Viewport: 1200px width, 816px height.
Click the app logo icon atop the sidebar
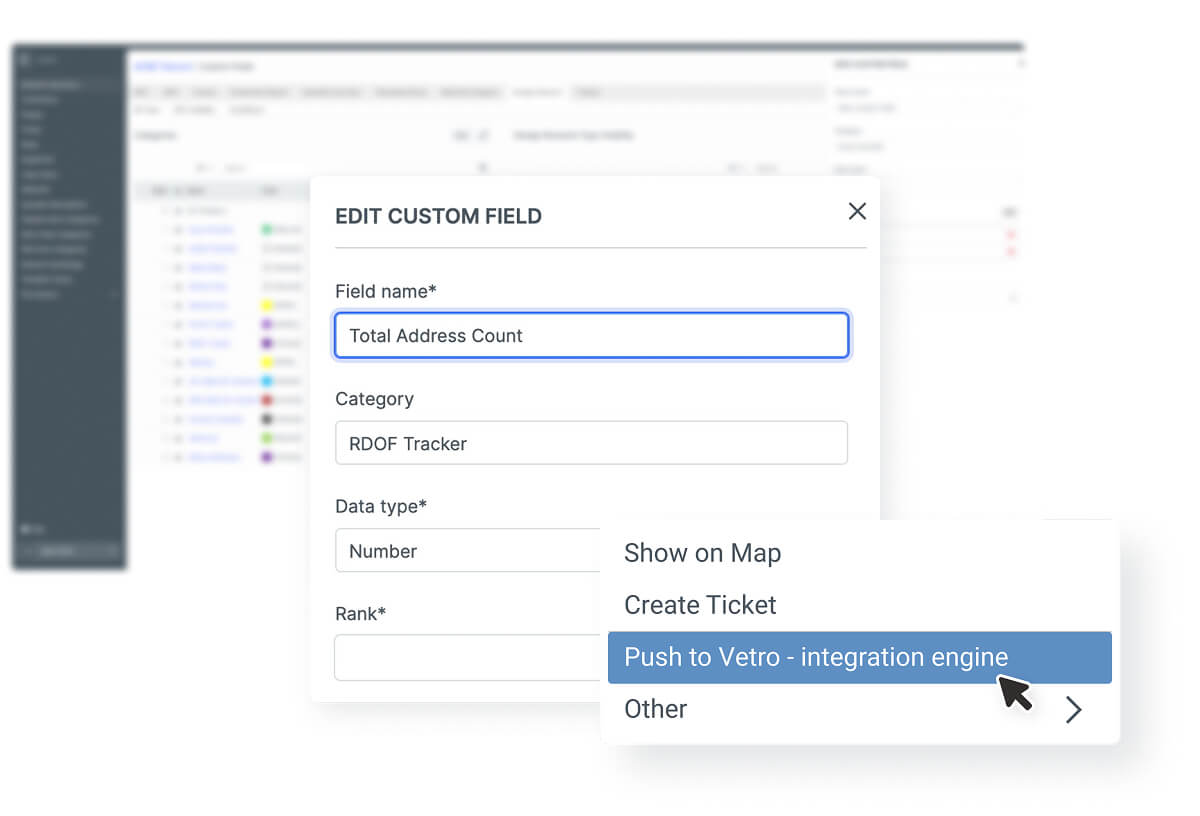coord(24,60)
